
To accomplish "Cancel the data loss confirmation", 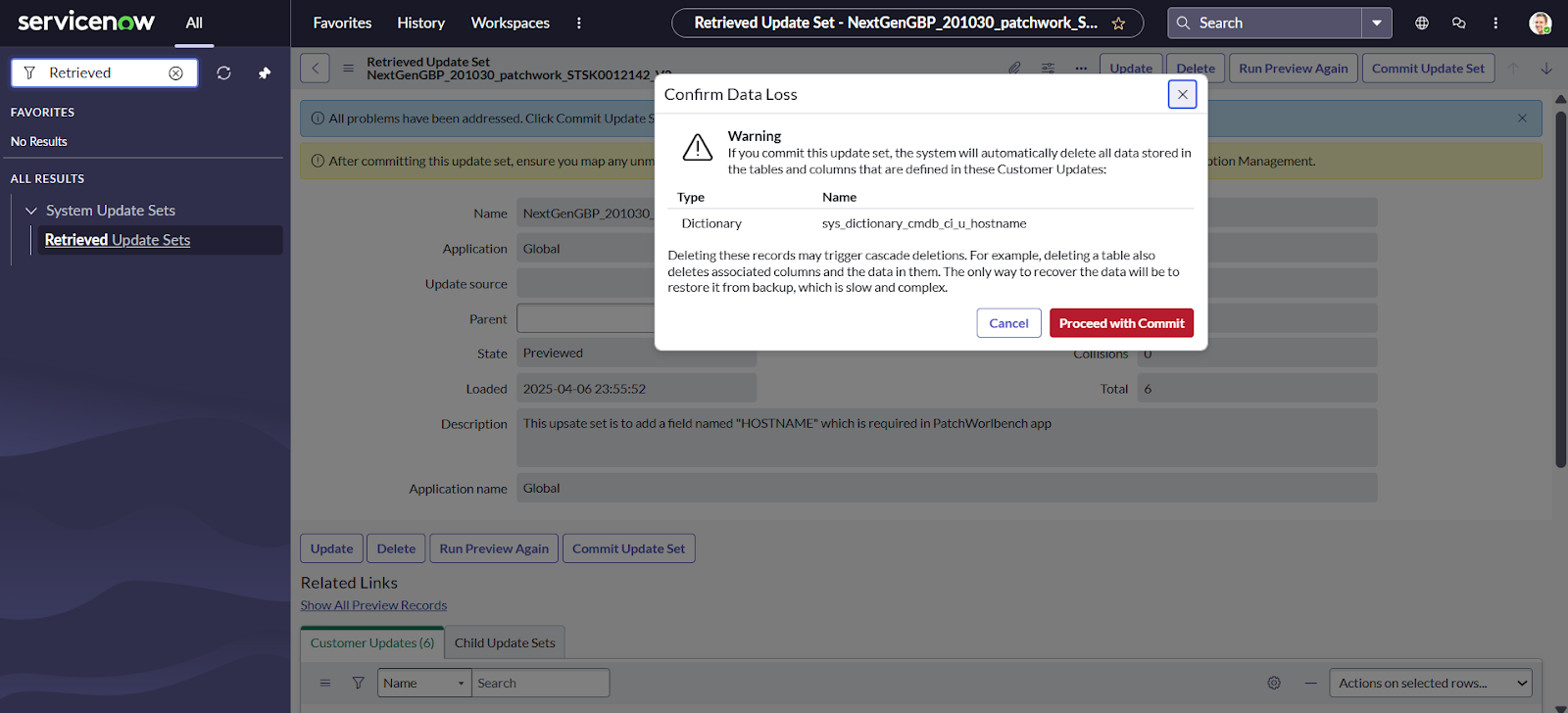I will pos(1008,323).
